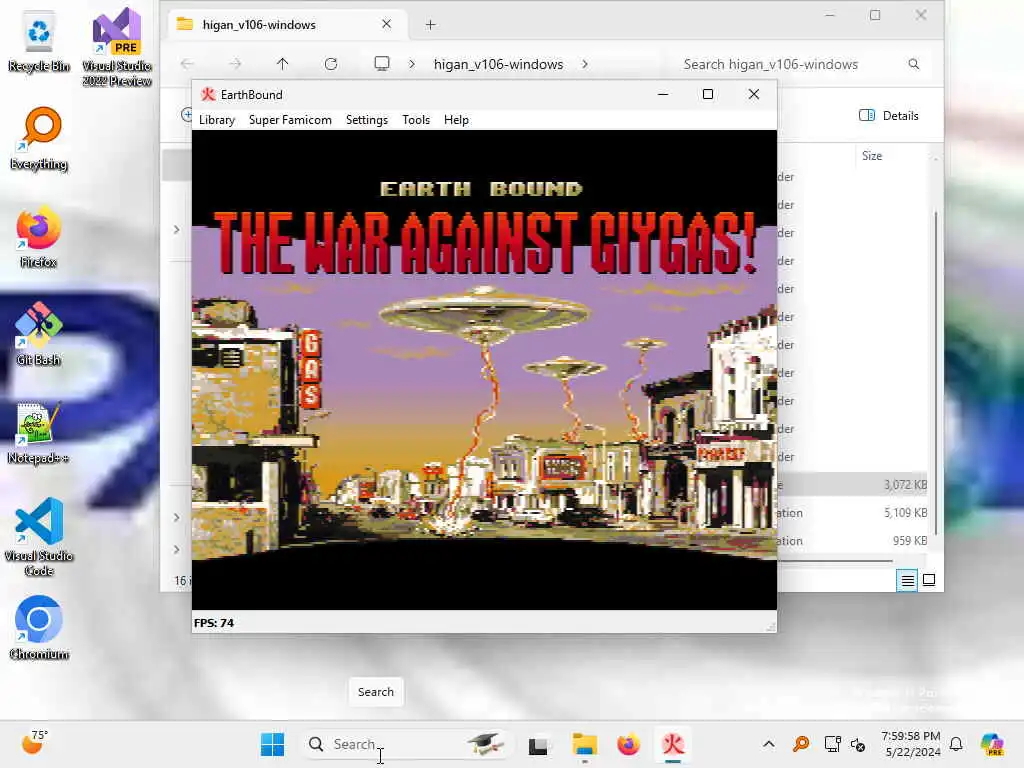Open Firefox from the taskbar

click(628, 744)
